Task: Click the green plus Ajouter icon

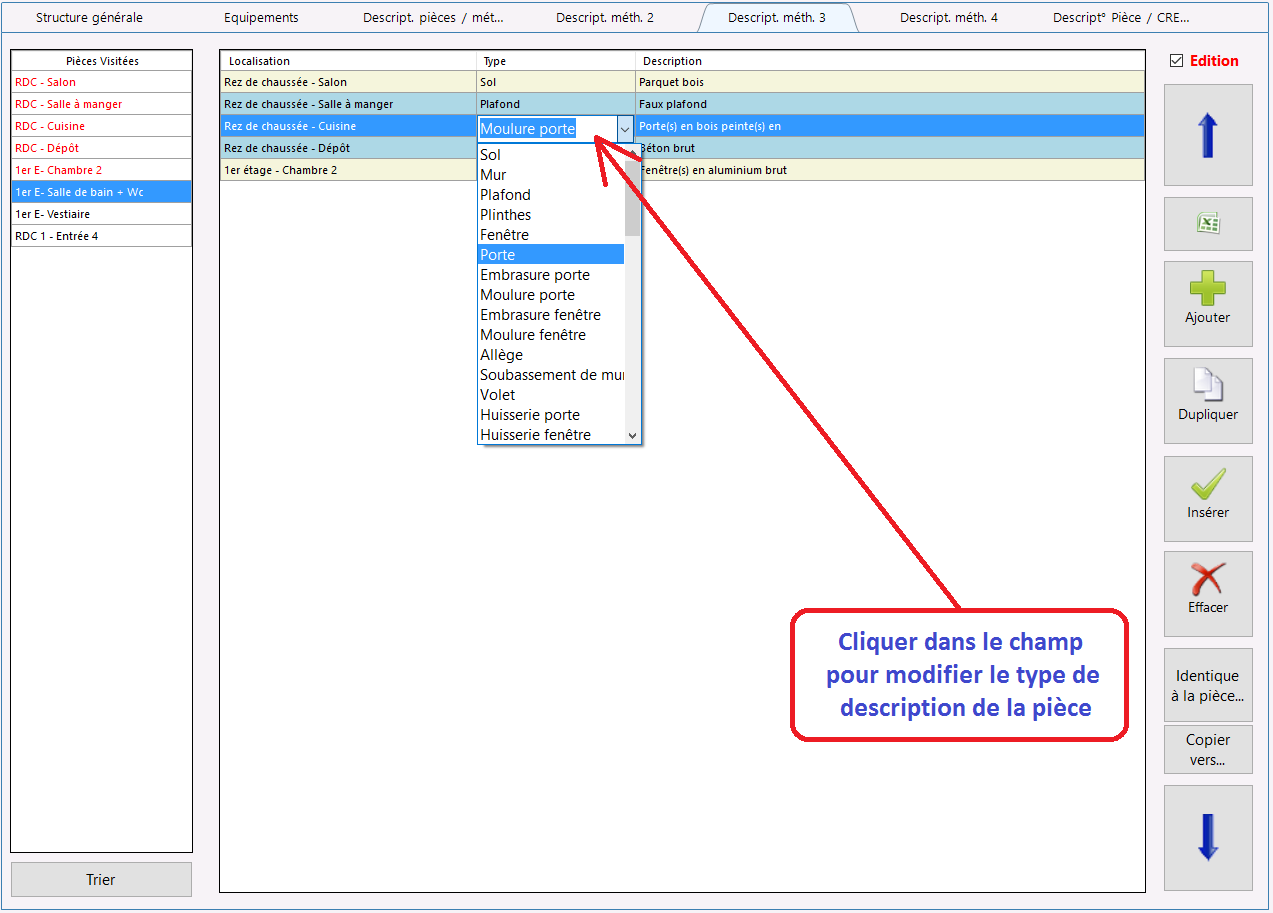Action: tap(1208, 291)
